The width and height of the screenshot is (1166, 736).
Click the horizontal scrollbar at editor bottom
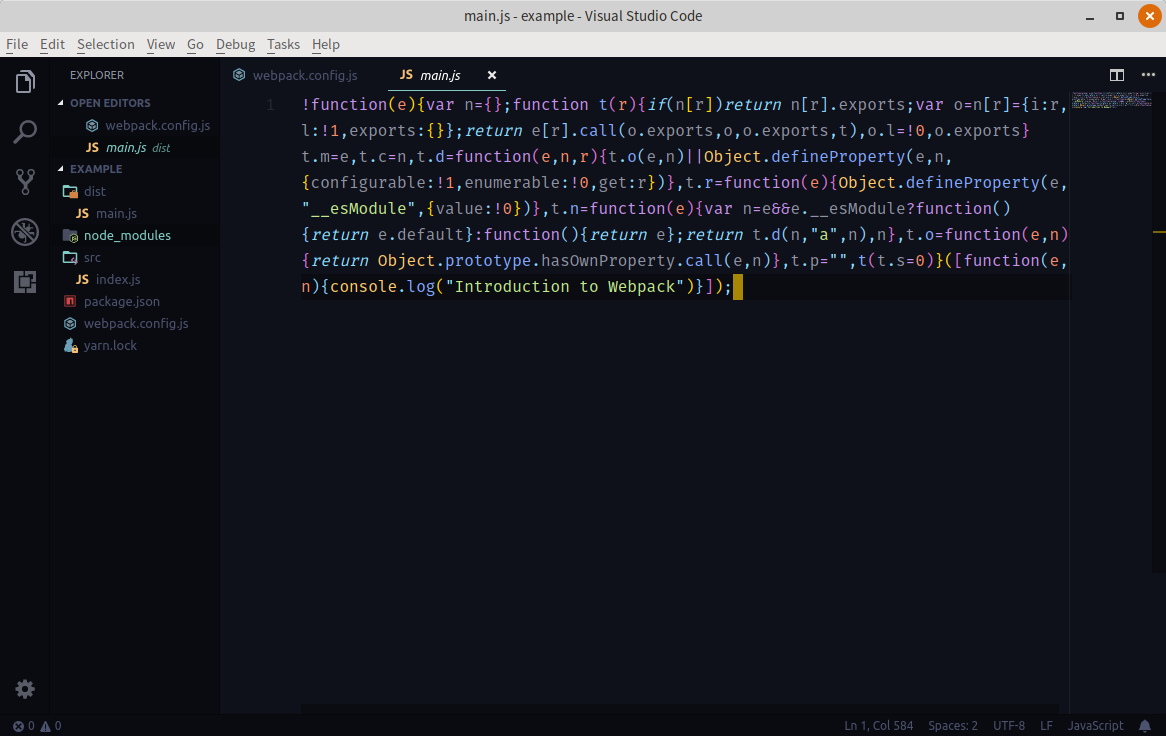click(x=680, y=709)
